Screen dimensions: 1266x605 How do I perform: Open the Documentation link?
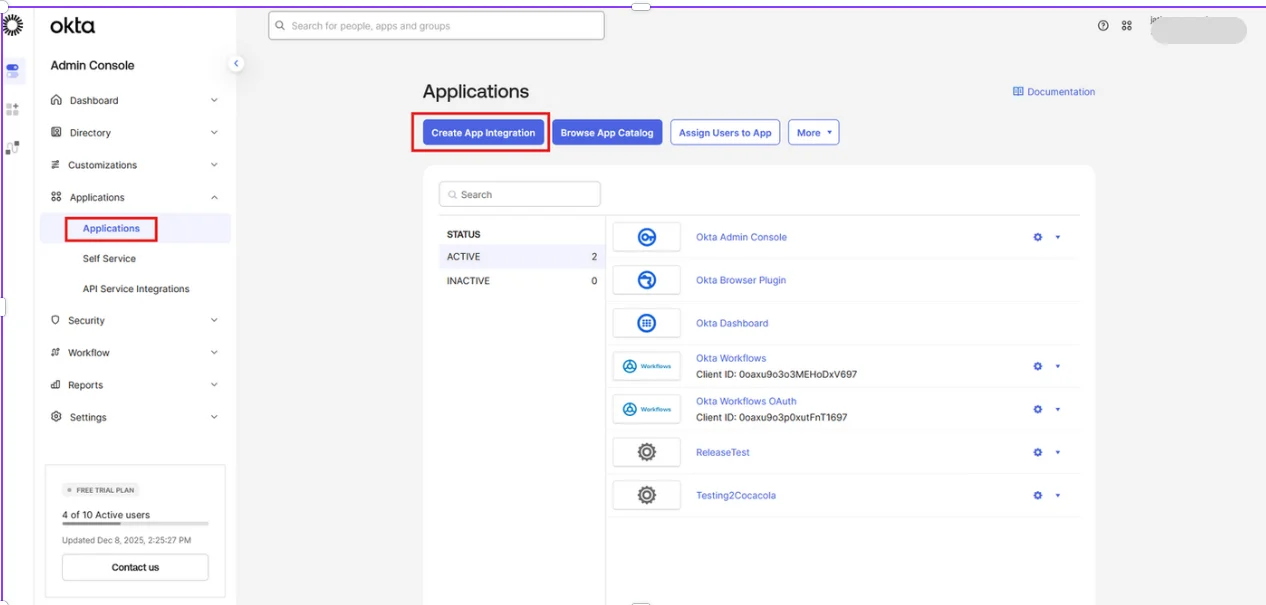point(1053,91)
